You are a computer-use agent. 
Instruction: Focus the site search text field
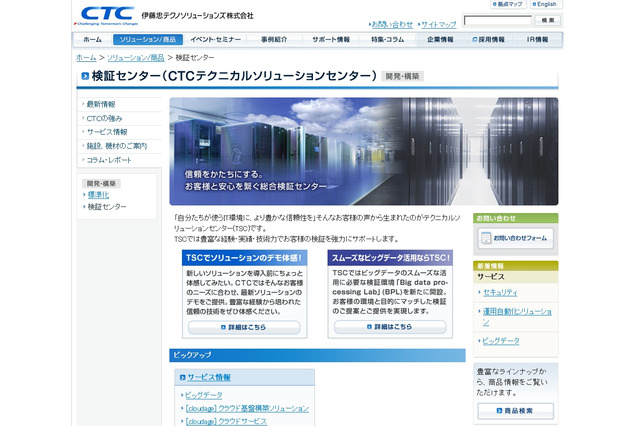coord(497,20)
